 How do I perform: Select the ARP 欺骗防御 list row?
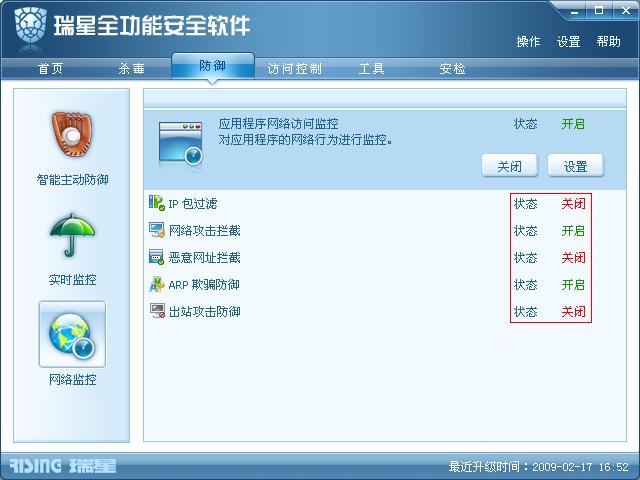pos(384,284)
